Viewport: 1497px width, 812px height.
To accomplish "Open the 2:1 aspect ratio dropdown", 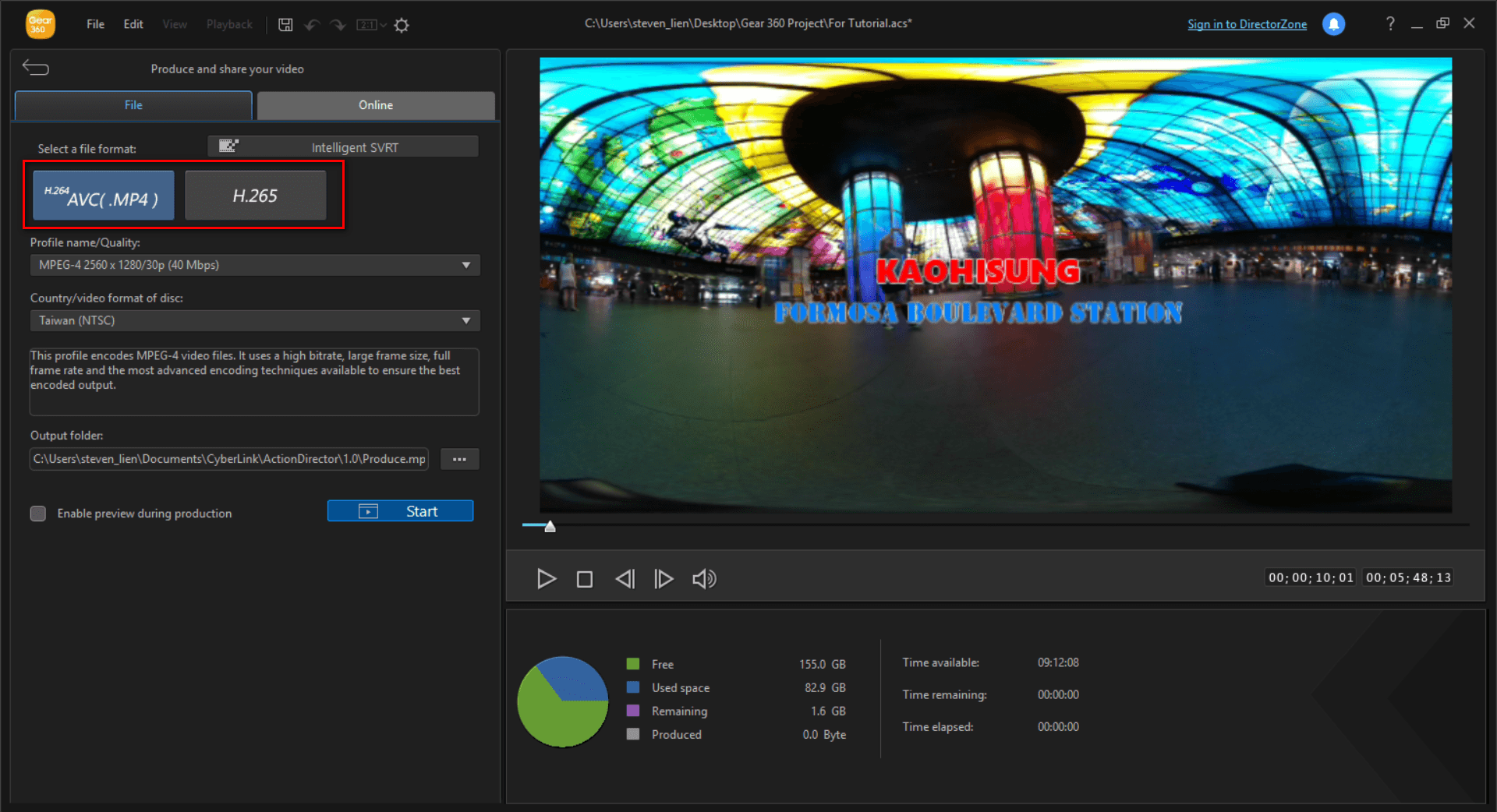I will 371,25.
